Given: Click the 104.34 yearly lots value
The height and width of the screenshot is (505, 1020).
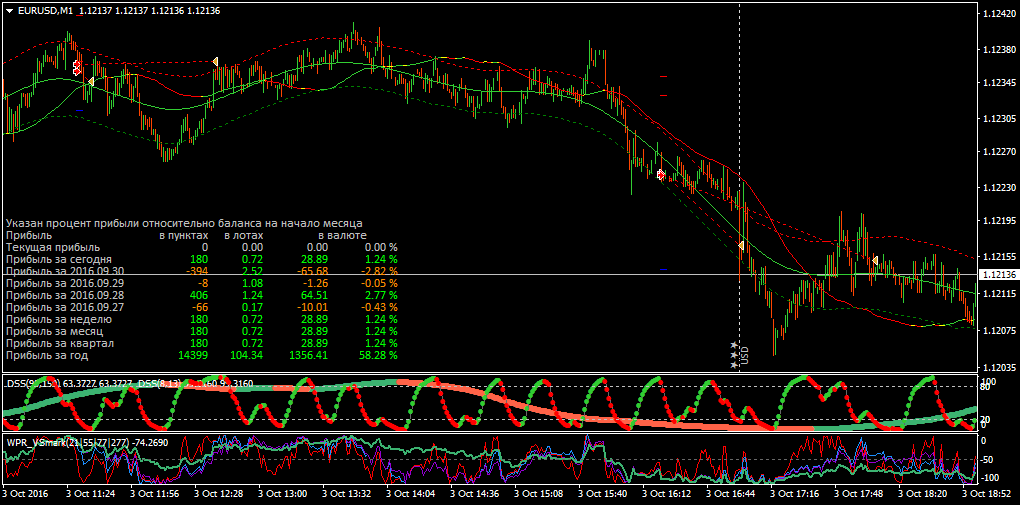Looking at the screenshot, I should coord(247,355).
